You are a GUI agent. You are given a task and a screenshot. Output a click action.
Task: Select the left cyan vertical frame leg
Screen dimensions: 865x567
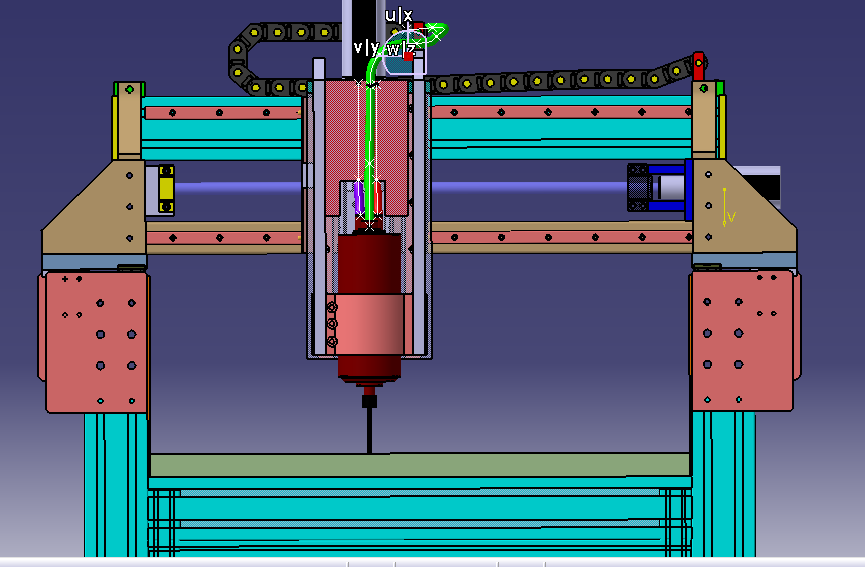point(116,484)
